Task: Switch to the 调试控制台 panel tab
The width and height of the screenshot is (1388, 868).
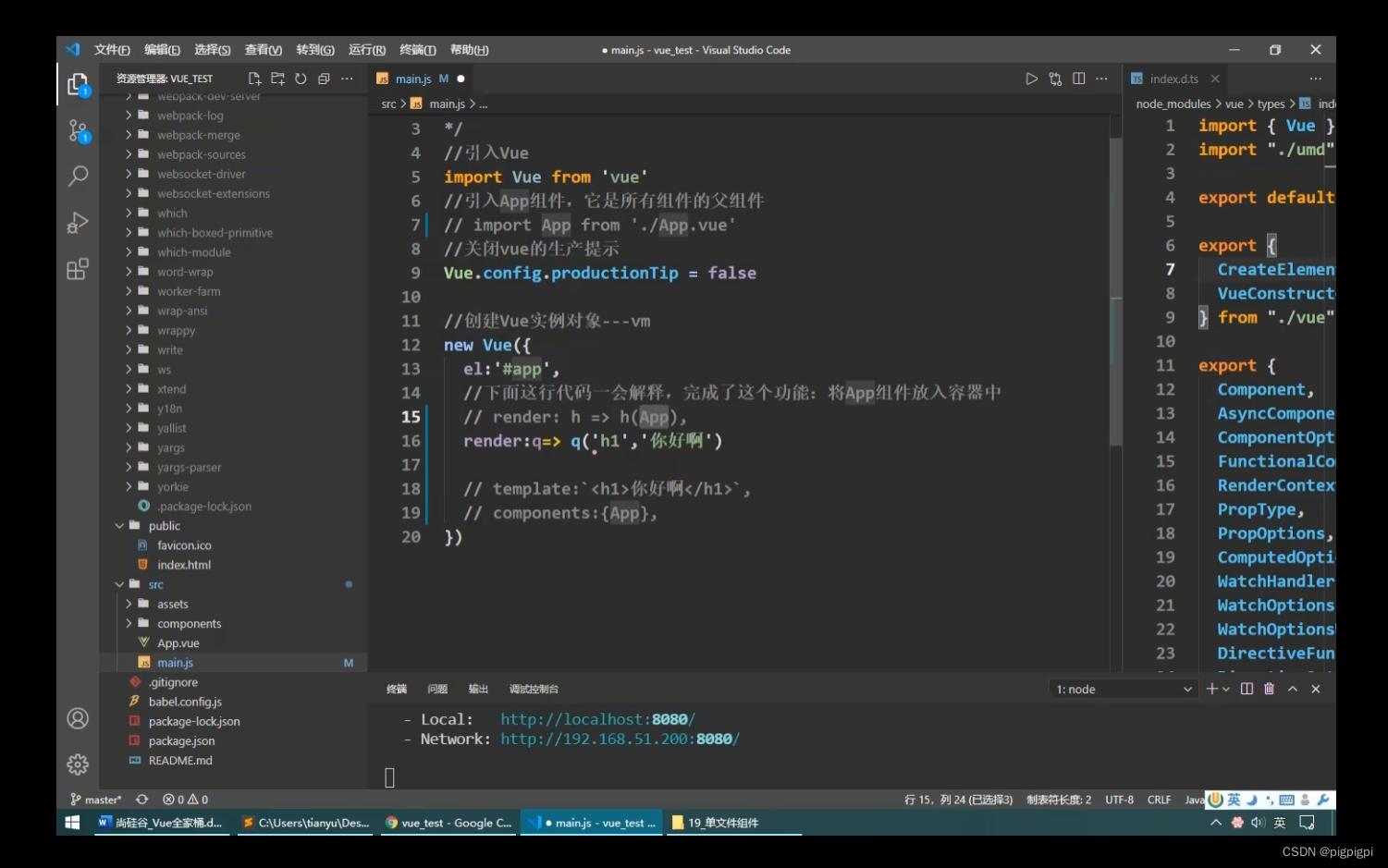Action: 534,689
